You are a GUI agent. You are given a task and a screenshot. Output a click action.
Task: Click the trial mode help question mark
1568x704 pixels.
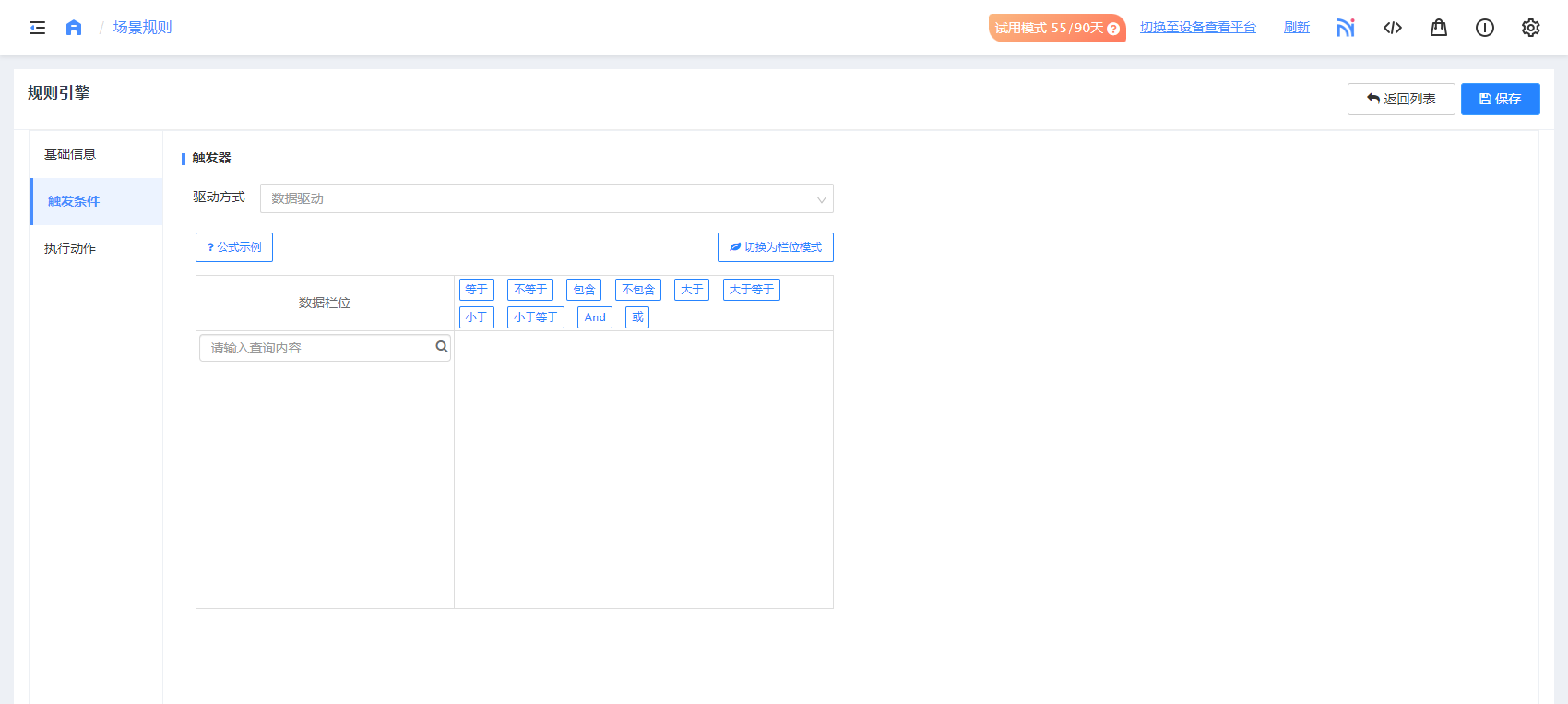tap(1113, 29)
